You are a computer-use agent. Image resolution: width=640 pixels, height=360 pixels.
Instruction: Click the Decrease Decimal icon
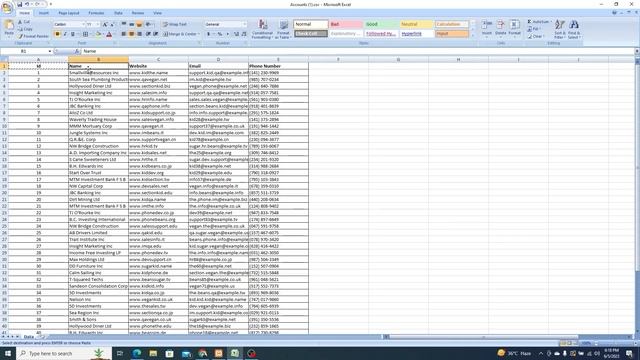point(244,34)
